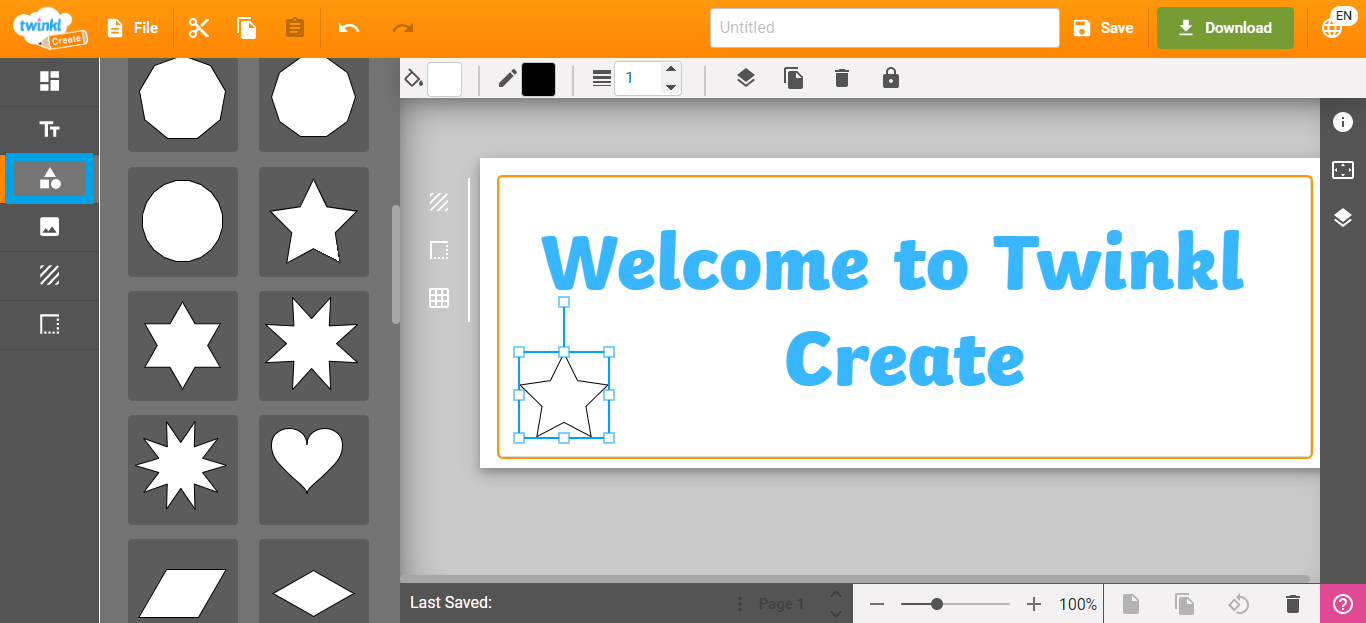The image size is (1366, 623).
Task: Add the circle shape
Action: 183,222
